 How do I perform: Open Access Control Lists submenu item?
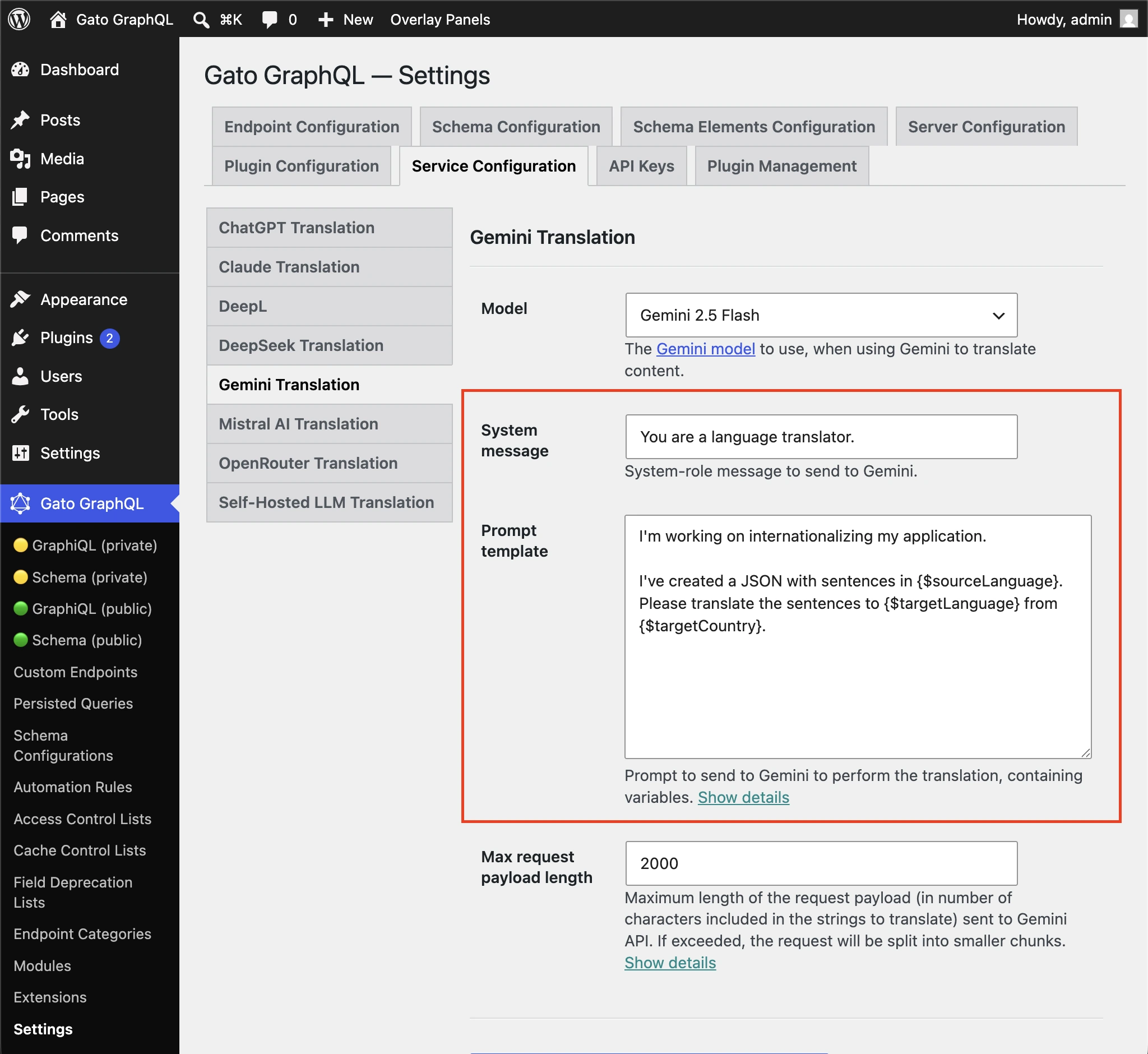point(82,819)
